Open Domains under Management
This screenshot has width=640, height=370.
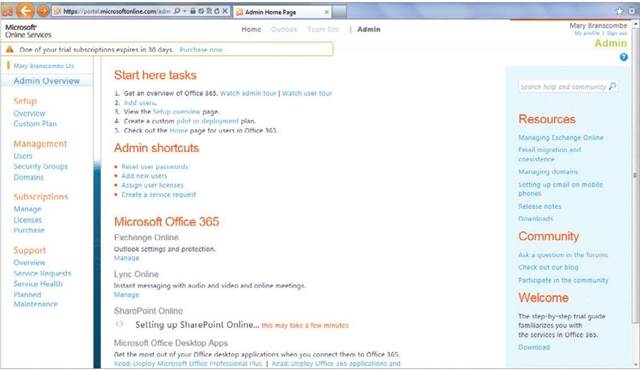click(28, 177)
